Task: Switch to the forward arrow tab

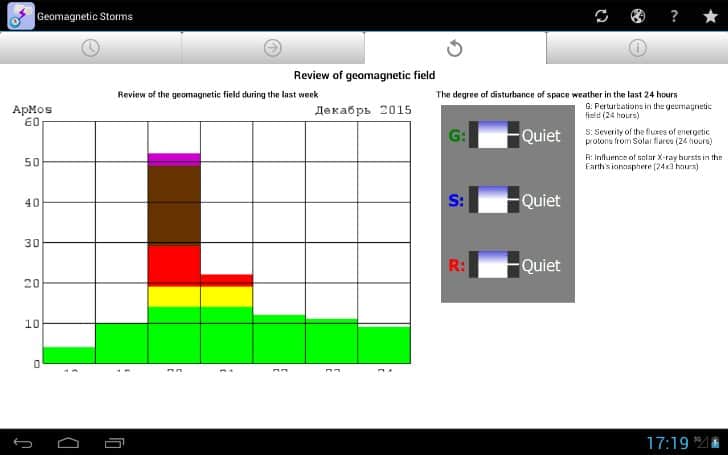Action: (272, 48)
